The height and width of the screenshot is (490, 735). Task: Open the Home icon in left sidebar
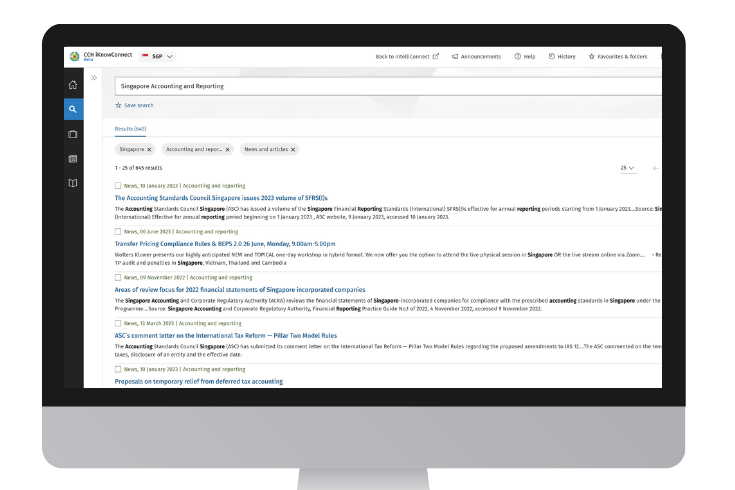[x=73, y=85]
